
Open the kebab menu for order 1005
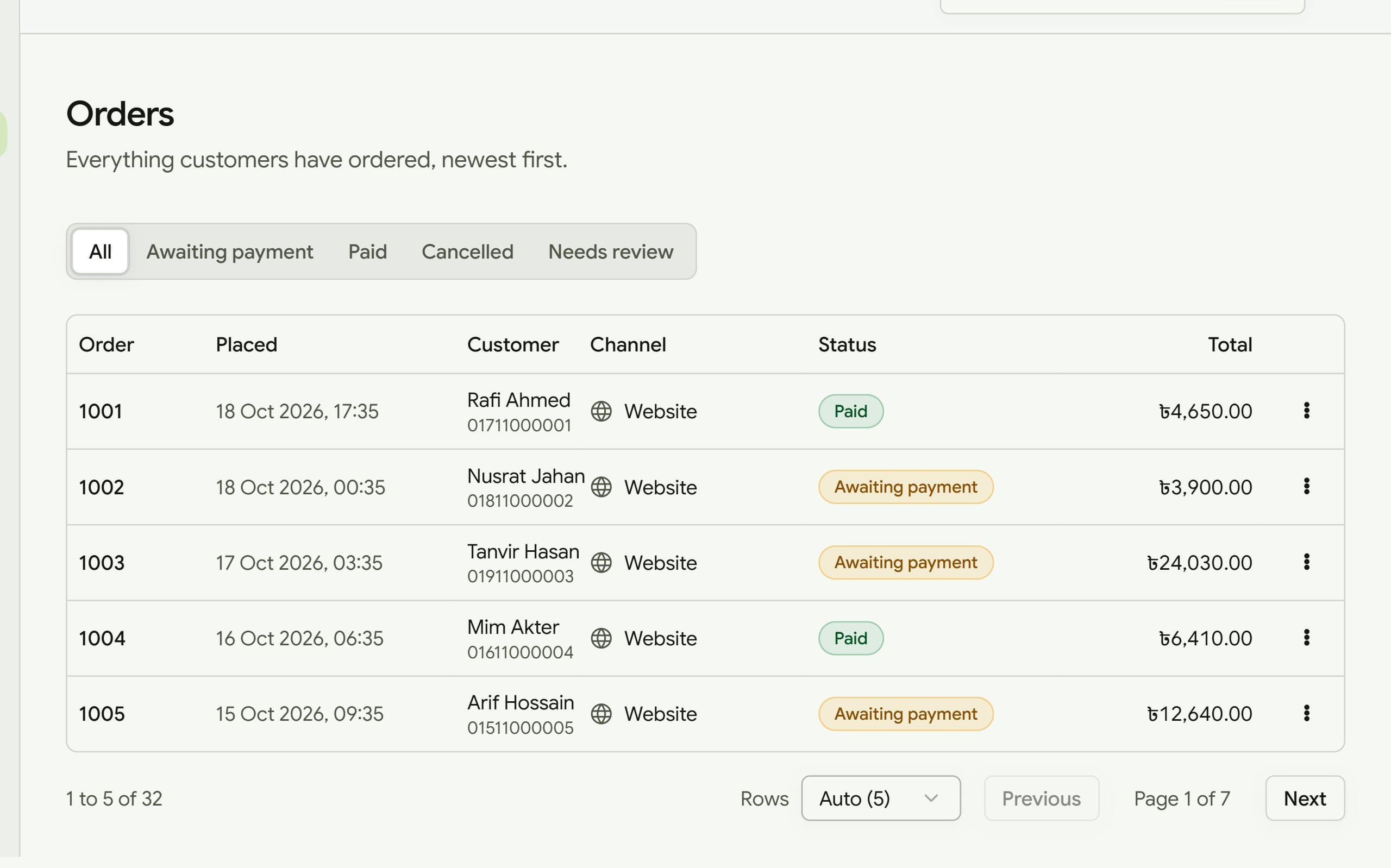point(1306,714)
